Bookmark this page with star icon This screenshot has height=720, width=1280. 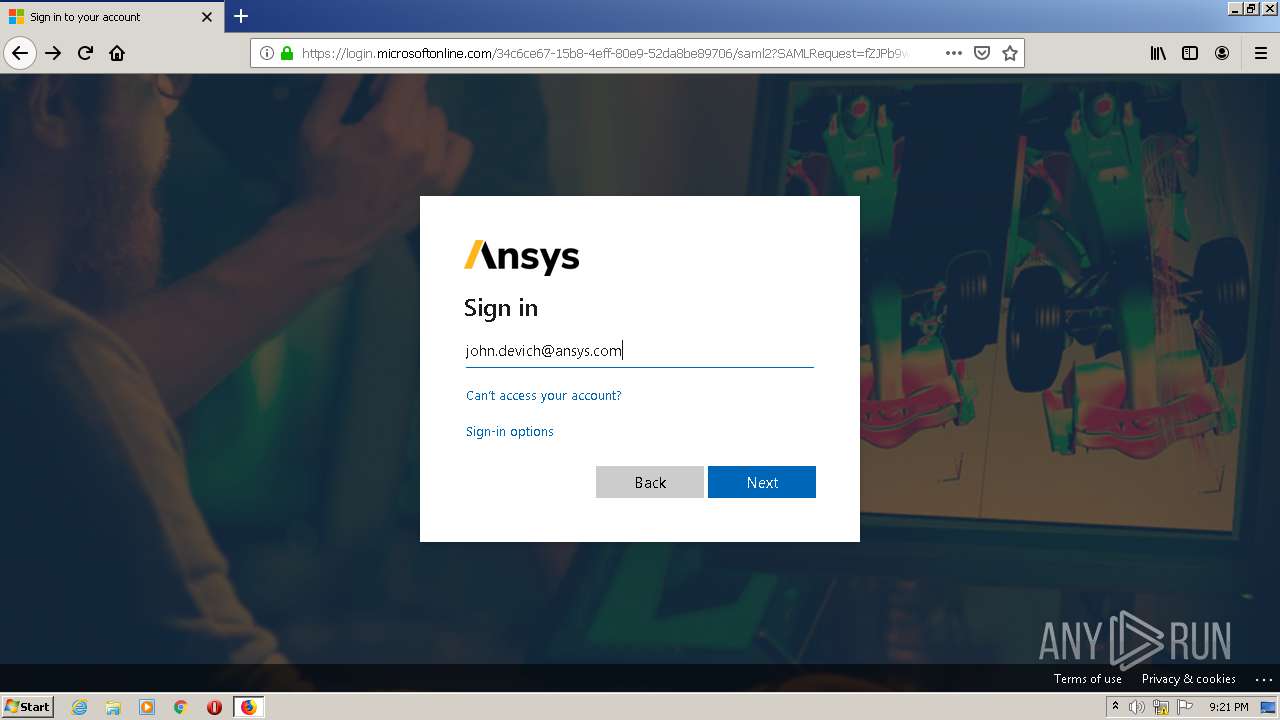tap(1010, 53)
